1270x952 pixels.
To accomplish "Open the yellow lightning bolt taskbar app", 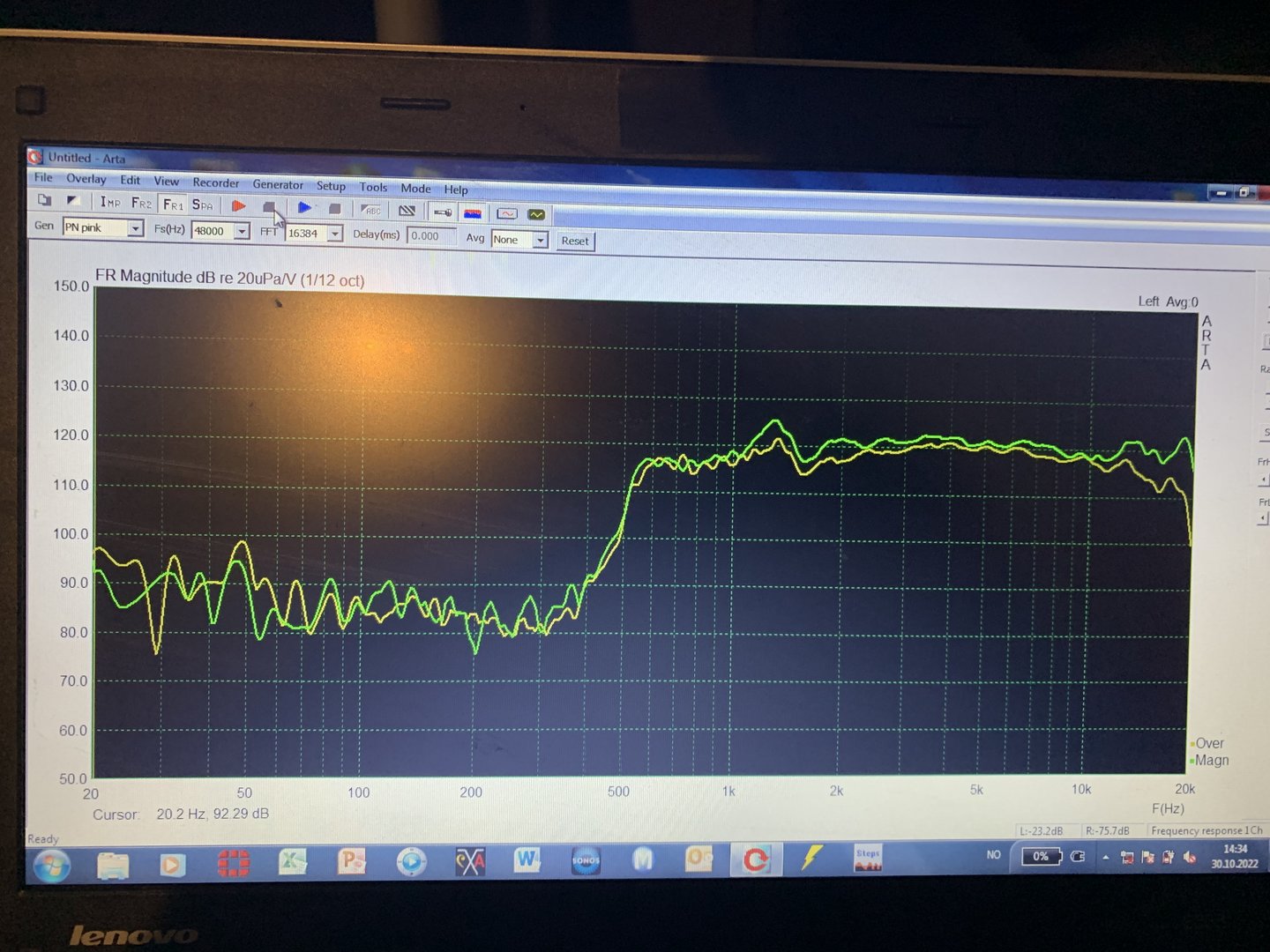I will (x=812, y=858).
